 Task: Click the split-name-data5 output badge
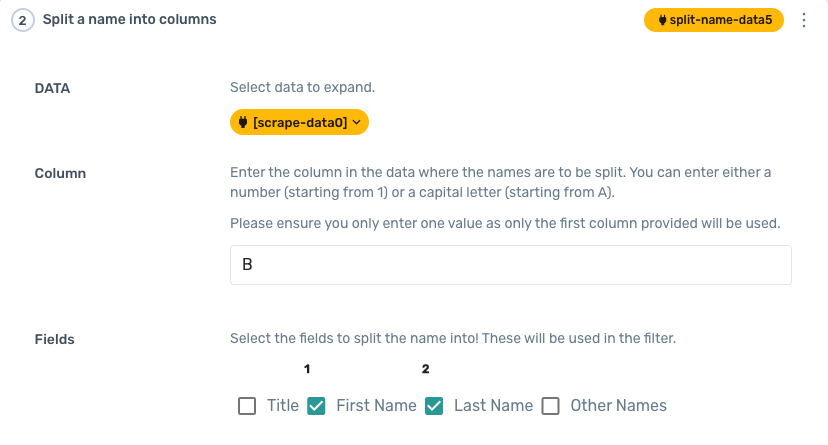pyautogui.click(x=714, y=20)
